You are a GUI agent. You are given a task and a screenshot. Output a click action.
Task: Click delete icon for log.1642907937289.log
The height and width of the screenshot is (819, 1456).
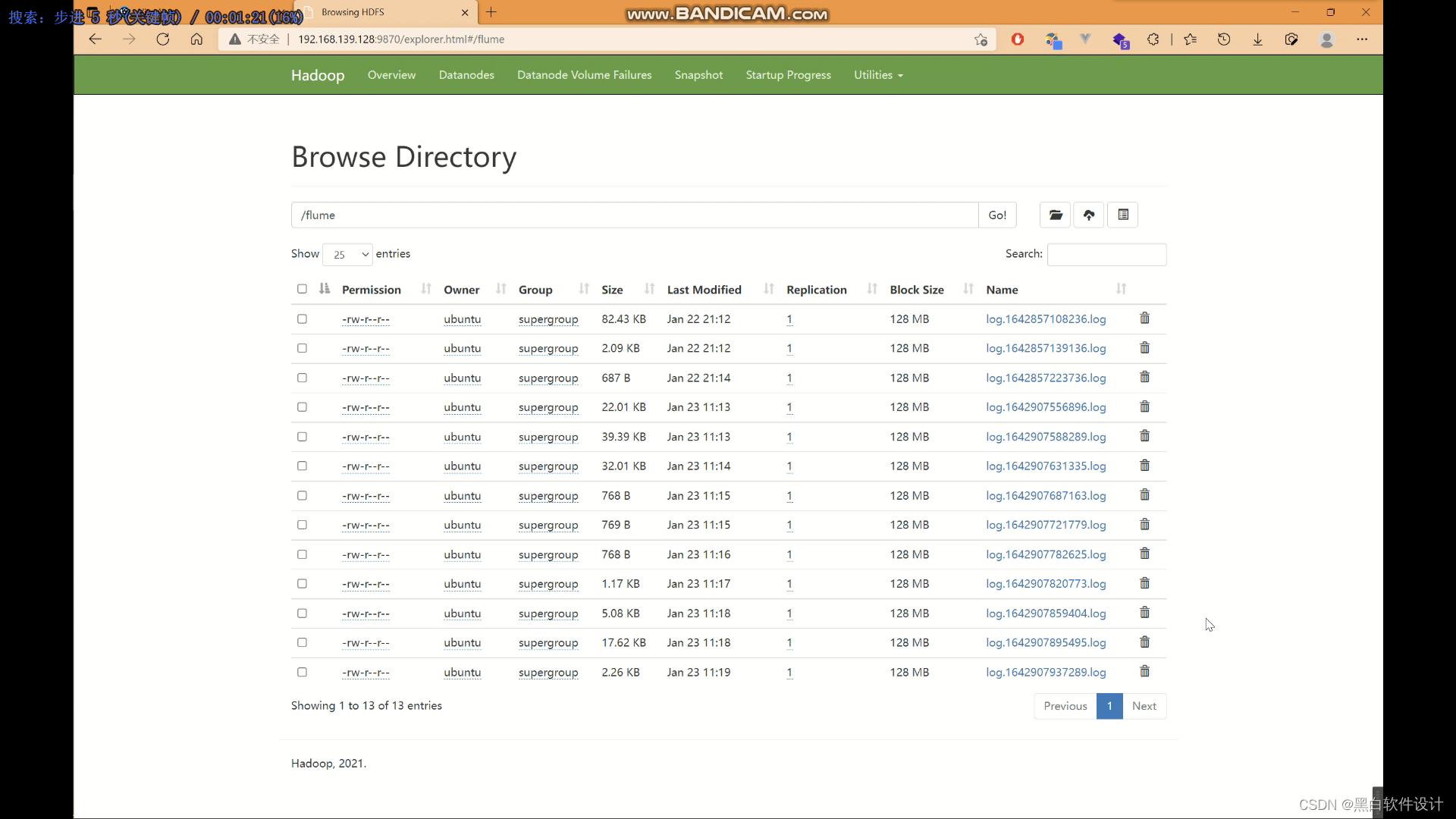1144,670
